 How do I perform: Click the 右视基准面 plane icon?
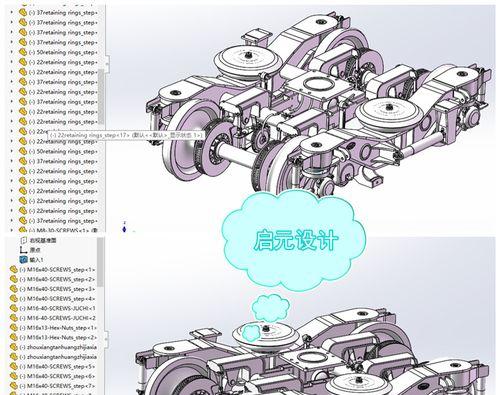[23, 240]
